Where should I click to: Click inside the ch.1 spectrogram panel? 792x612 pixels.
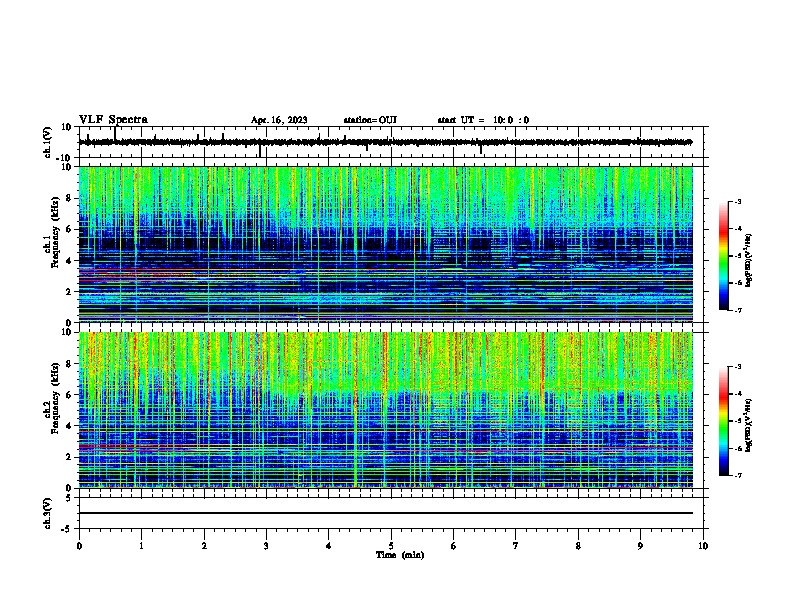point(385,244)
